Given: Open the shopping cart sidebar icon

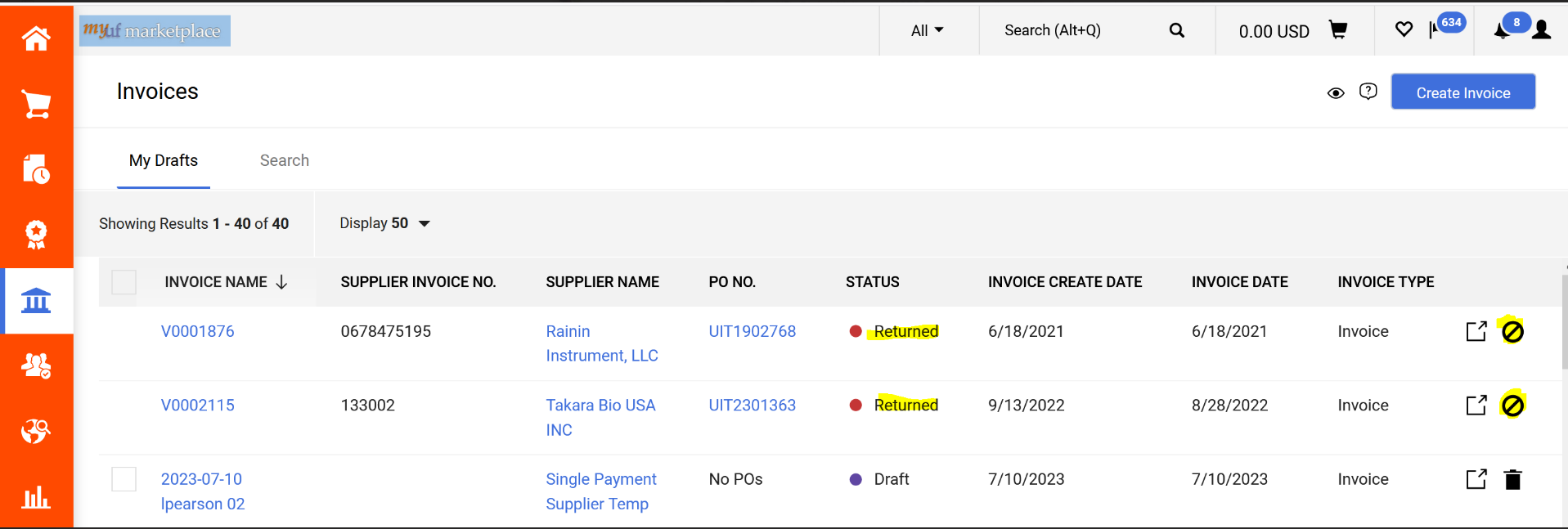Looking at the screenshot, I should point(36,105).
